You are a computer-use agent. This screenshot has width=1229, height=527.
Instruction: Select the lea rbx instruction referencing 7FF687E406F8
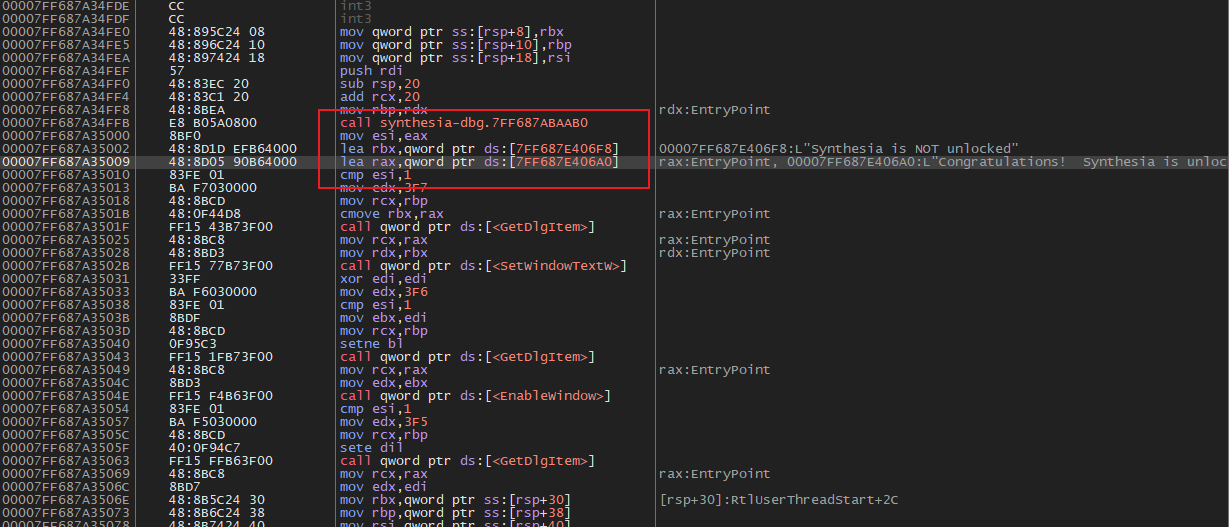[479, 149]
